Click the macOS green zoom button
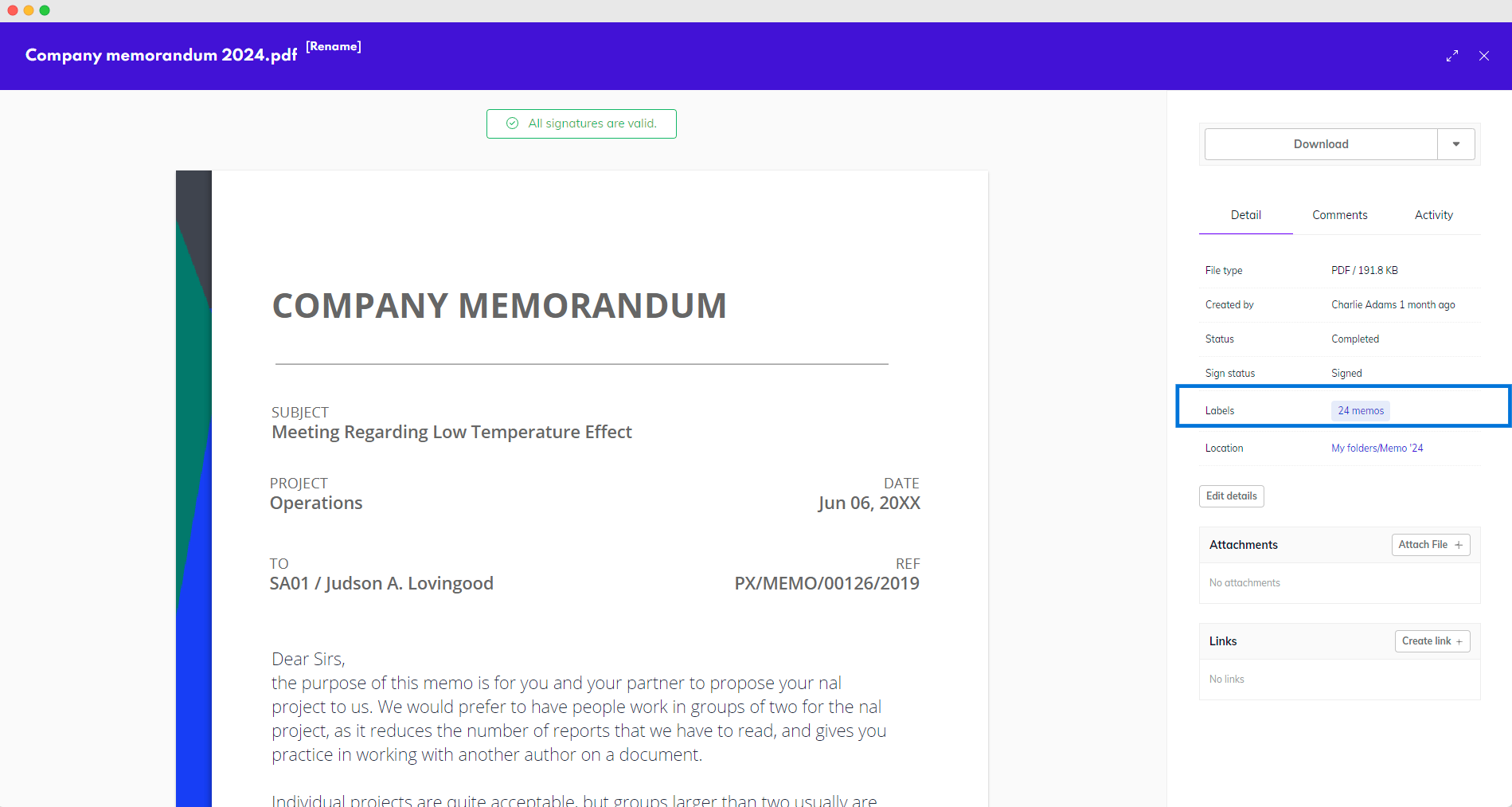Screen dimensions: 1512x807 point(45,10)
